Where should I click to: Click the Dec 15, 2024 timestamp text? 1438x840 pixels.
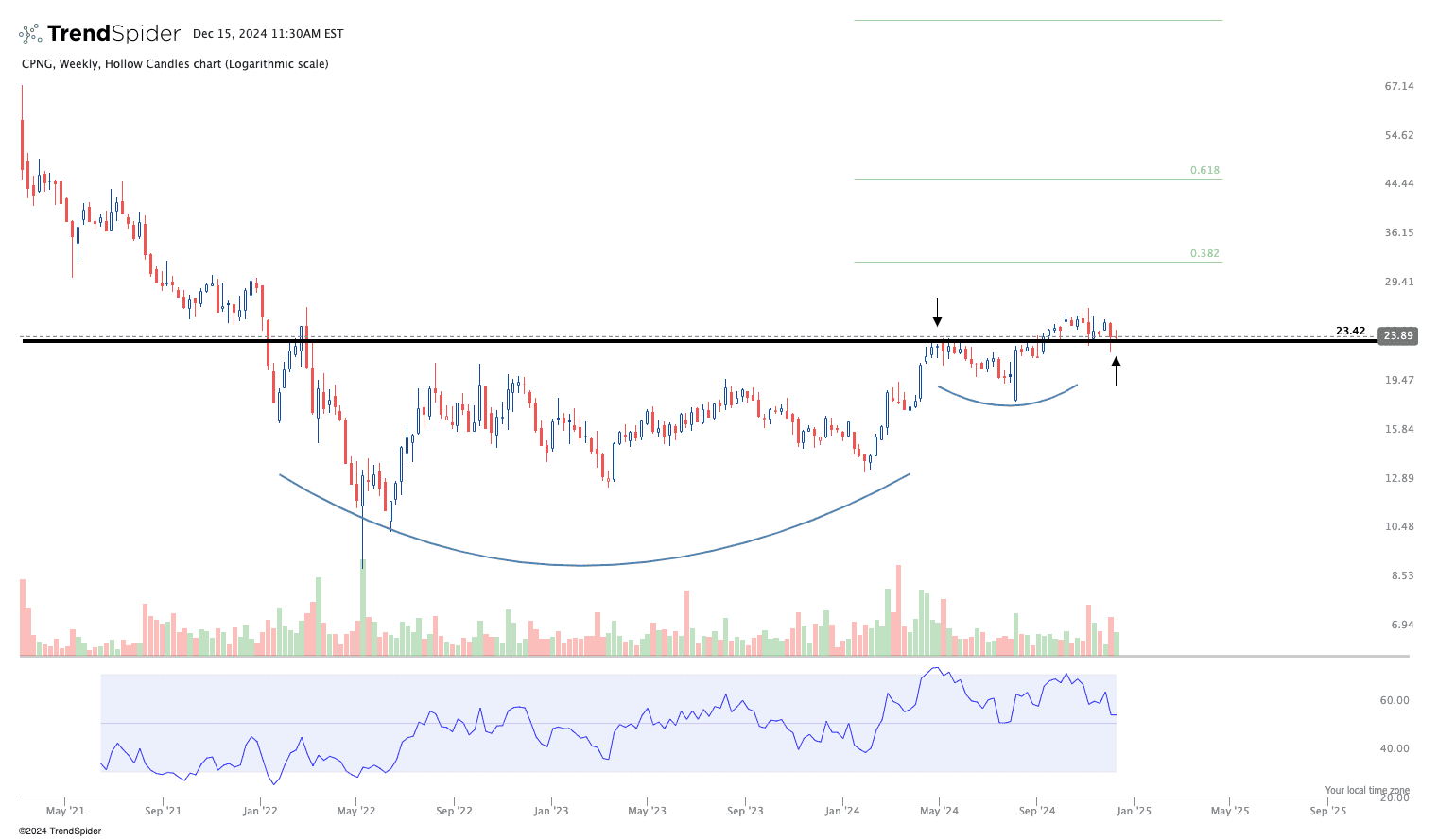coord(268,34)
